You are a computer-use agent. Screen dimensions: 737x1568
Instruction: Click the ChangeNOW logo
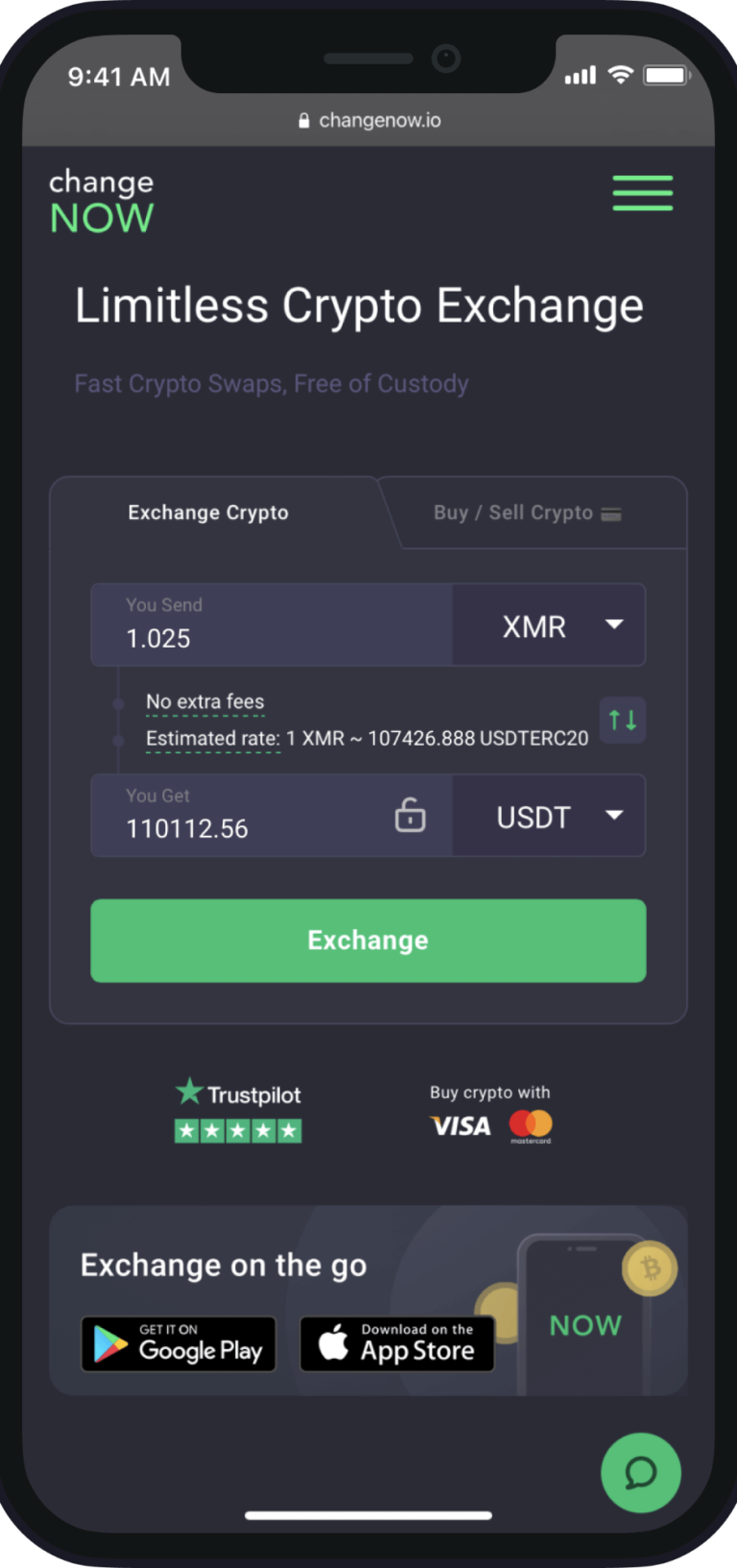(x=101, y=201)
